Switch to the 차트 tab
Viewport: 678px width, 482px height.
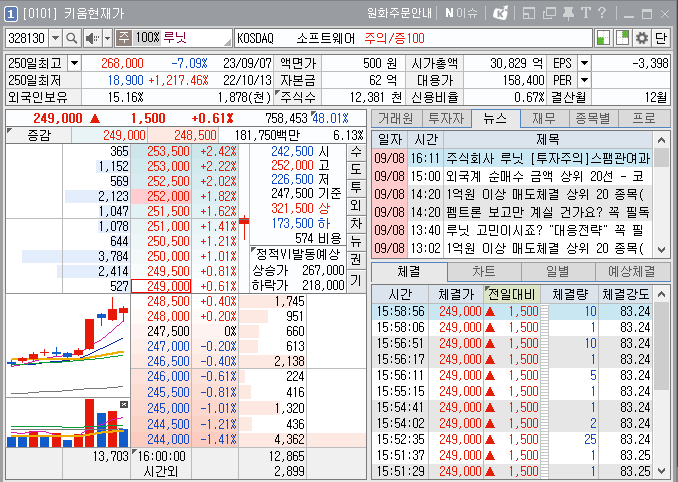484,271
